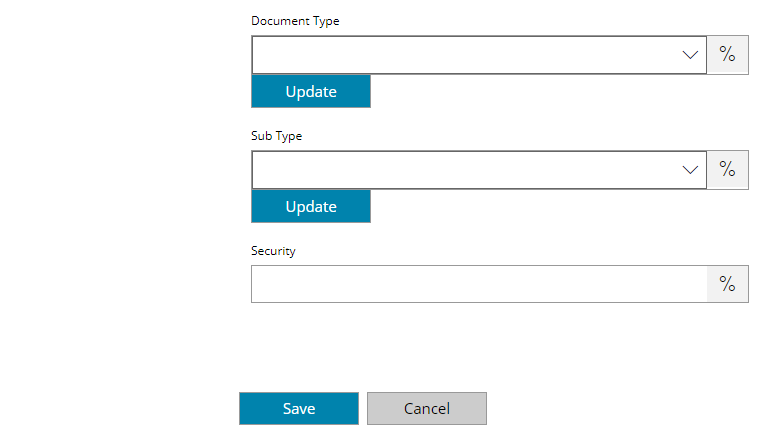This screenshot has width=764, height=446.
Task: Click the percent icon beside Sub Type
Action: pos(727,170)
